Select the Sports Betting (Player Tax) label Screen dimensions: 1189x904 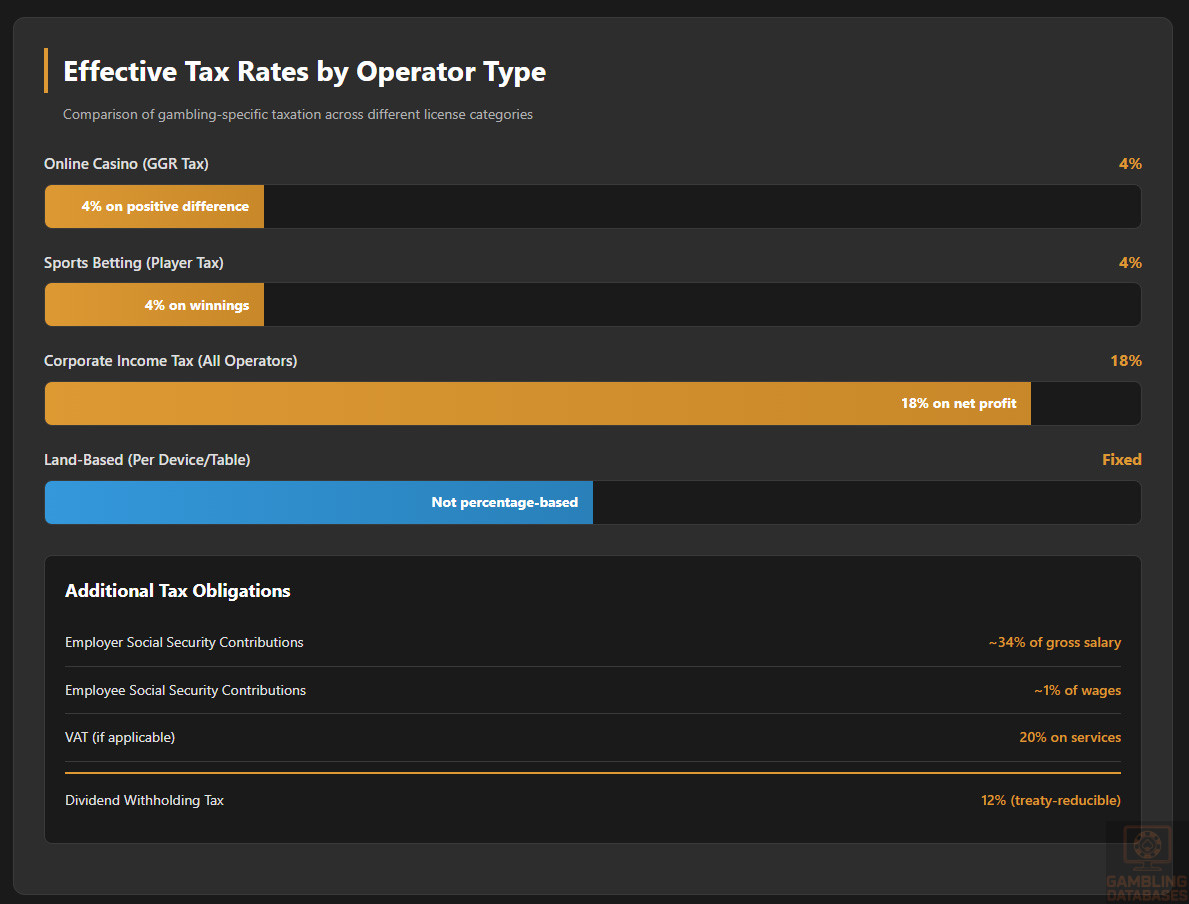pyautogui.click(x=134, y=263)
